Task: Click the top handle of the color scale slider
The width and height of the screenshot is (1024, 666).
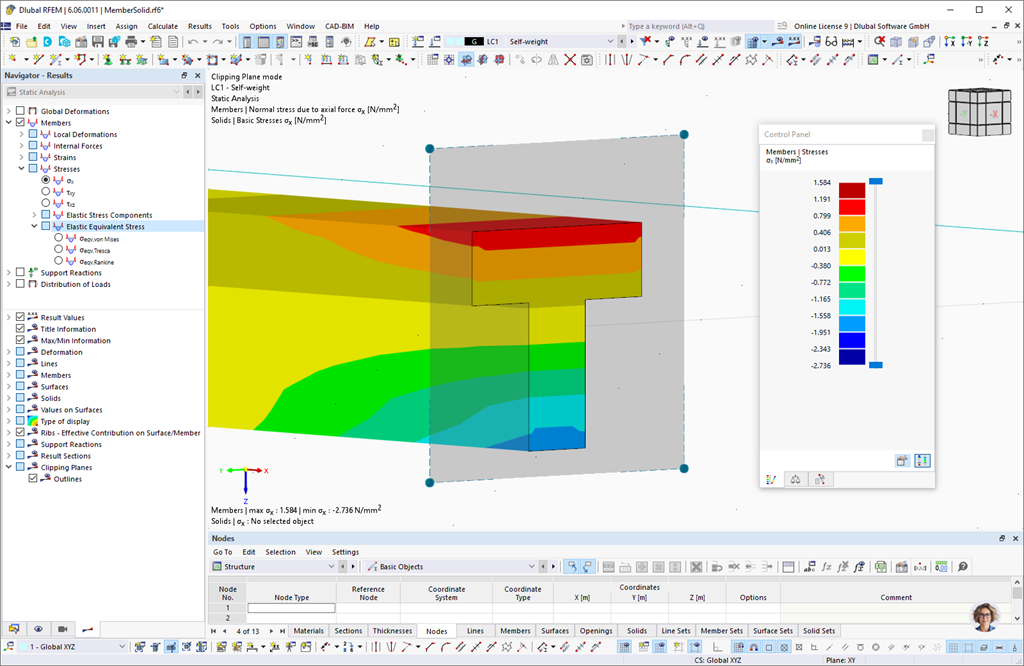Action: pyautogui.click(x=876, y=182)
